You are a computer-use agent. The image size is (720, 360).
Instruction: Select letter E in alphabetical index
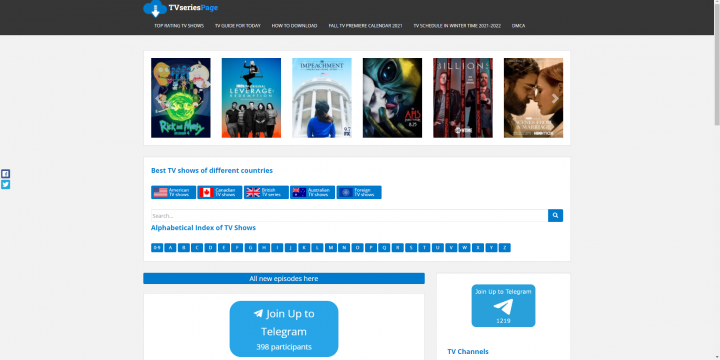224,248
